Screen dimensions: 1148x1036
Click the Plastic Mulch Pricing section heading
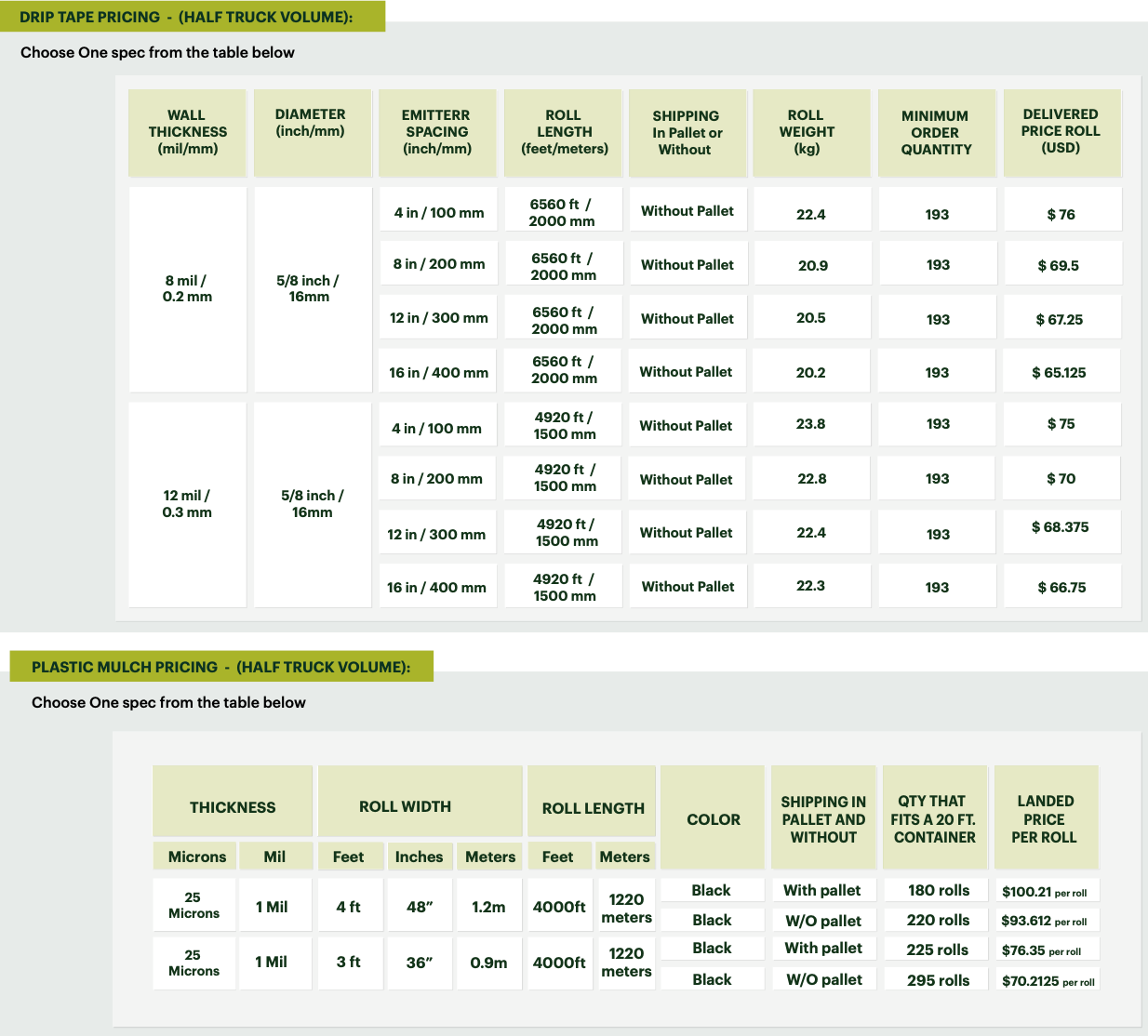coord(220,667)
